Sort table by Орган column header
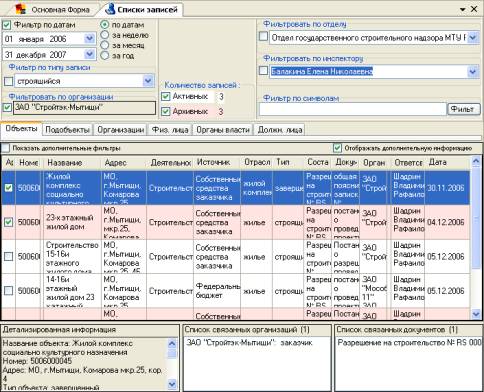 click(x=375, y=163)
